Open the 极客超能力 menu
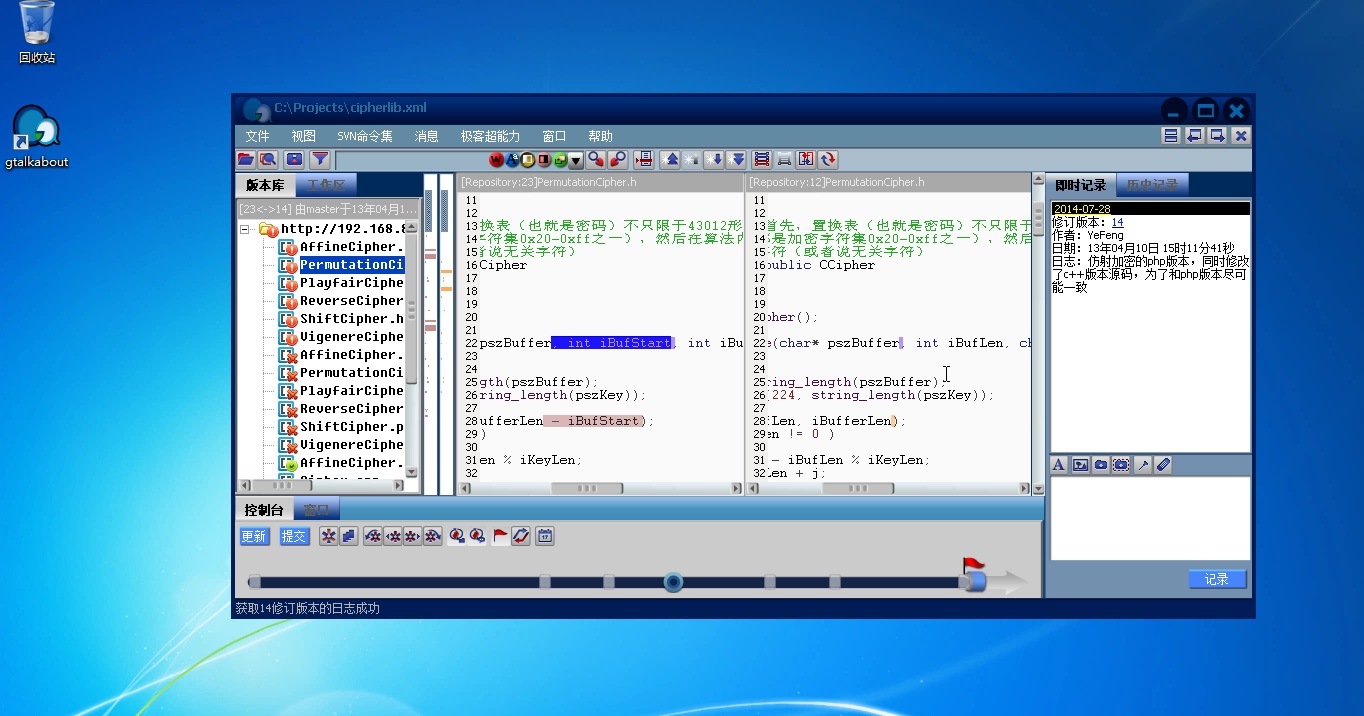 click(490, 136)
